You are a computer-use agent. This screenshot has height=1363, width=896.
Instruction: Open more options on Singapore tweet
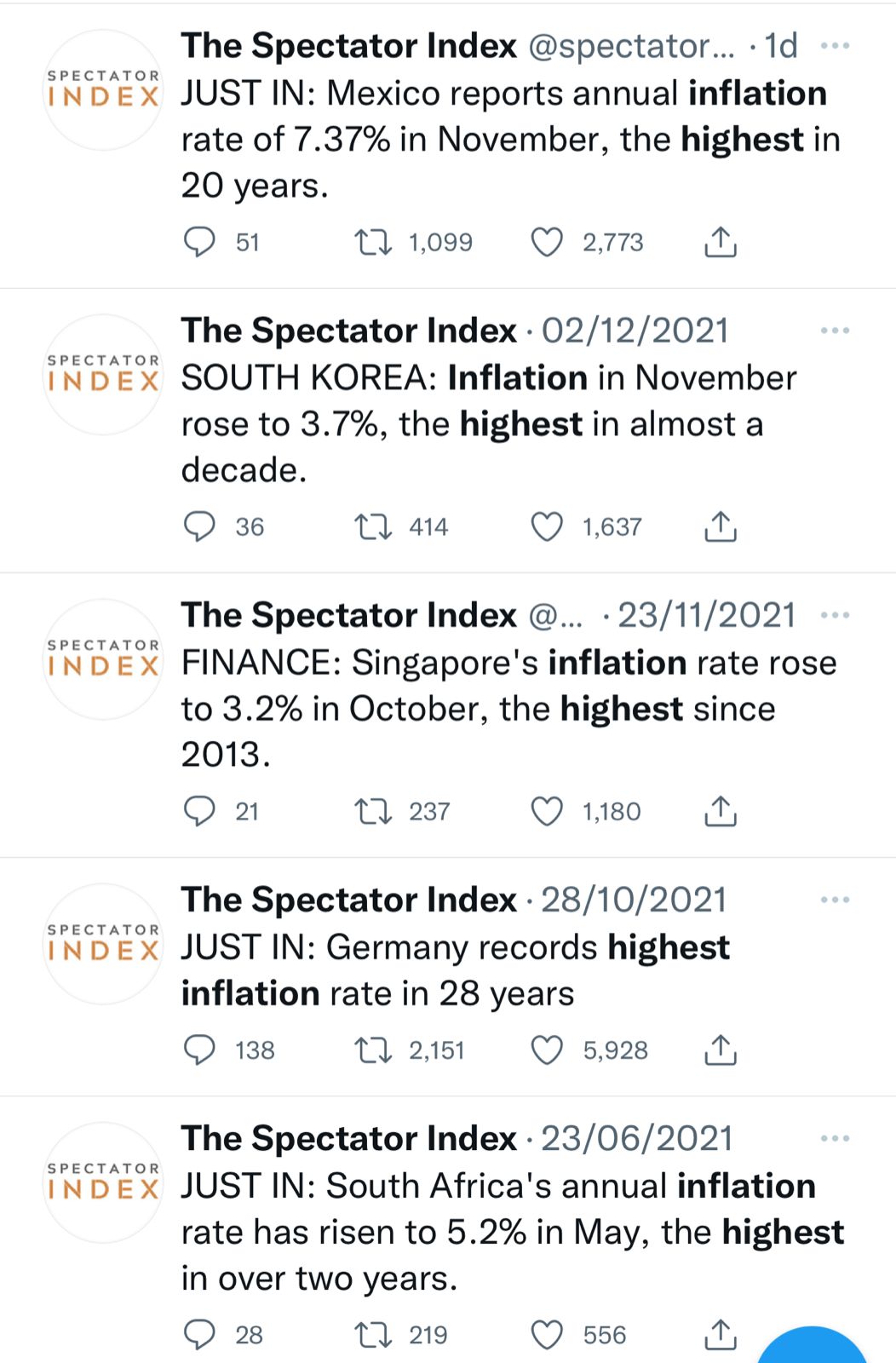coord(835,615)
